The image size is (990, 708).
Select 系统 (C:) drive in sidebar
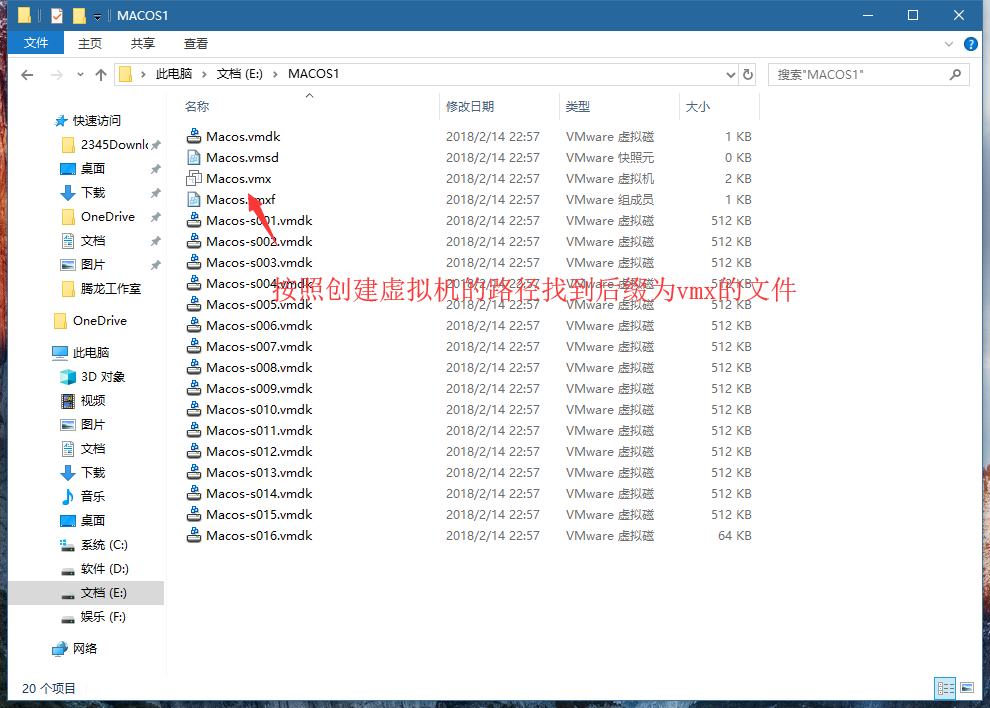(x=104, y=544)
